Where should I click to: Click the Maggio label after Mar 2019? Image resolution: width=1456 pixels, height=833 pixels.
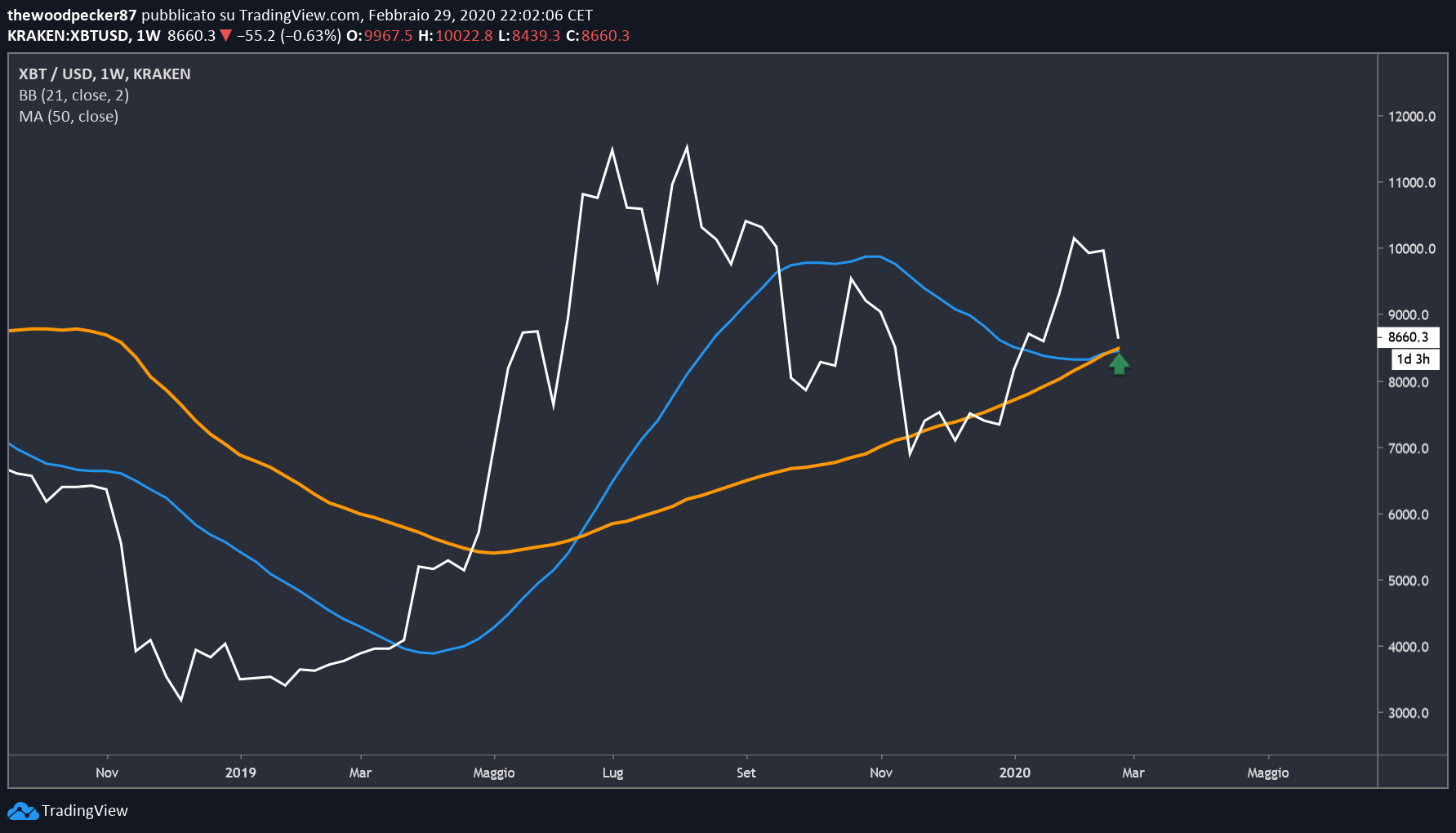[494, 773]
